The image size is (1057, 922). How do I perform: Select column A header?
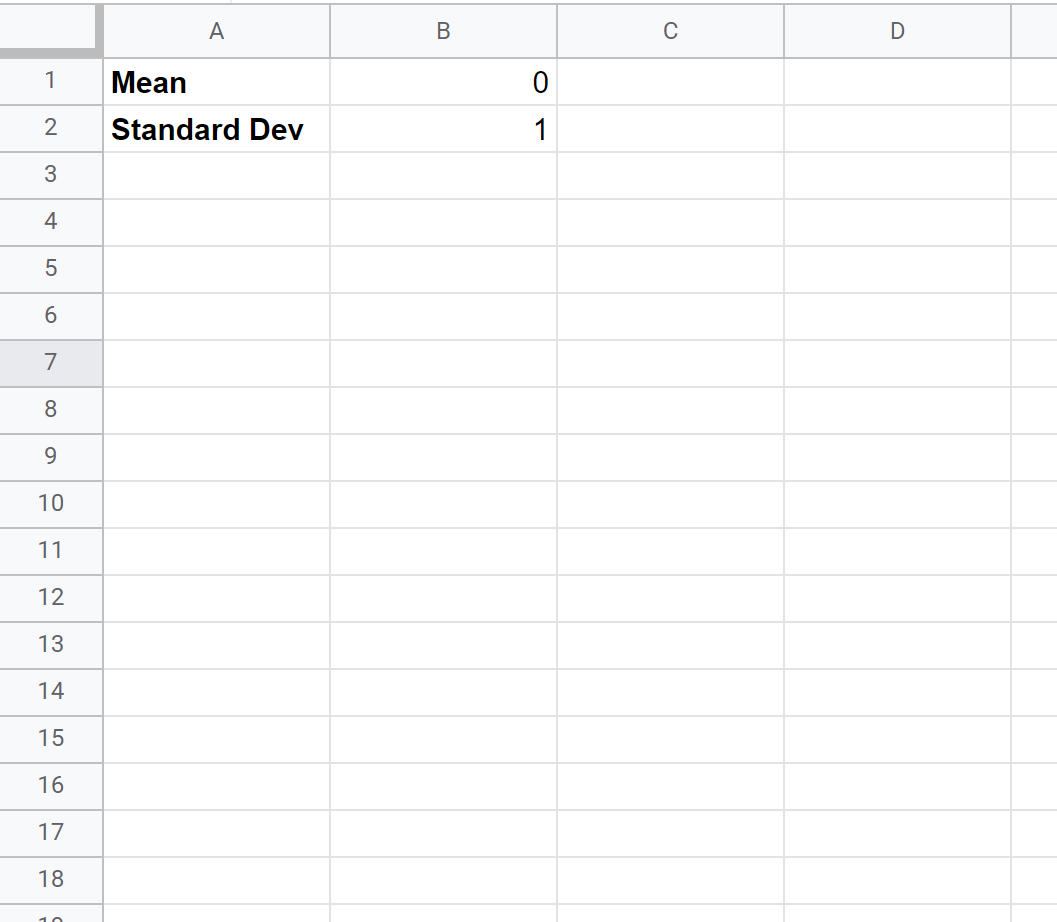click(216, 31)
